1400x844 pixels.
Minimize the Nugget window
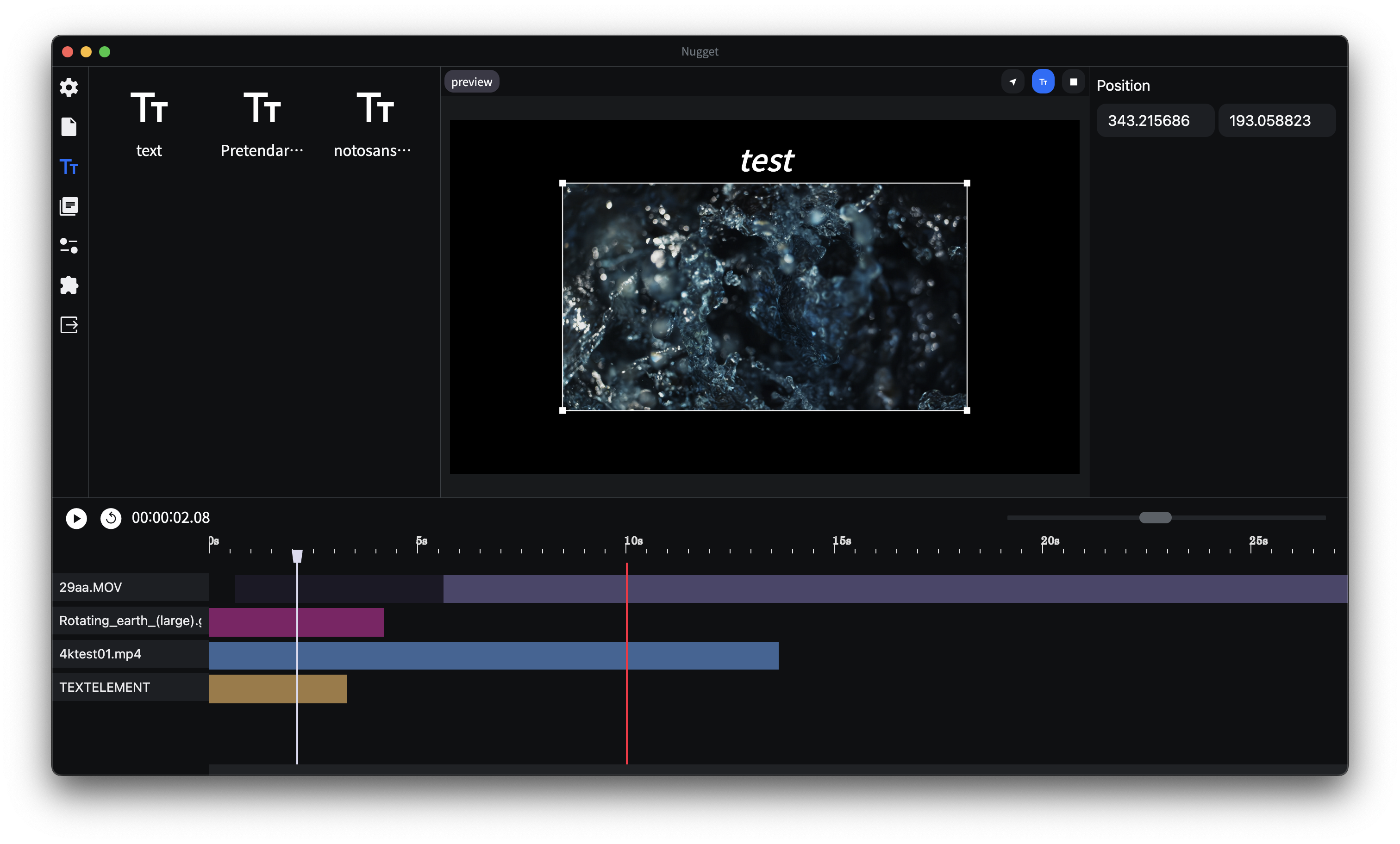click(x=87, y=52)
